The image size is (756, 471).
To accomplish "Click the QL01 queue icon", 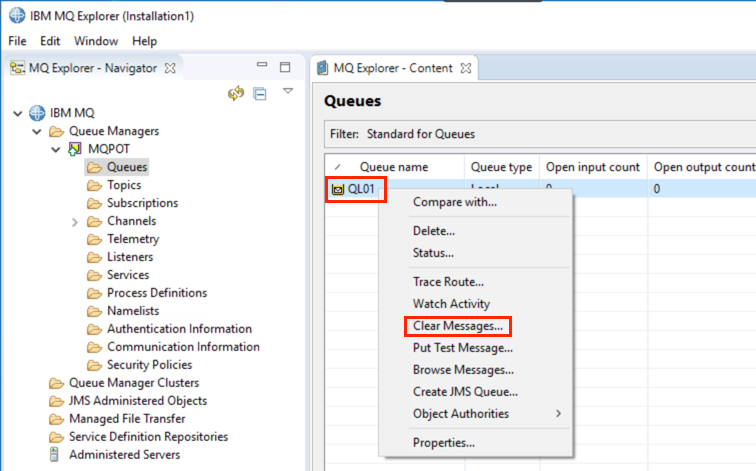I will [338, 189].
